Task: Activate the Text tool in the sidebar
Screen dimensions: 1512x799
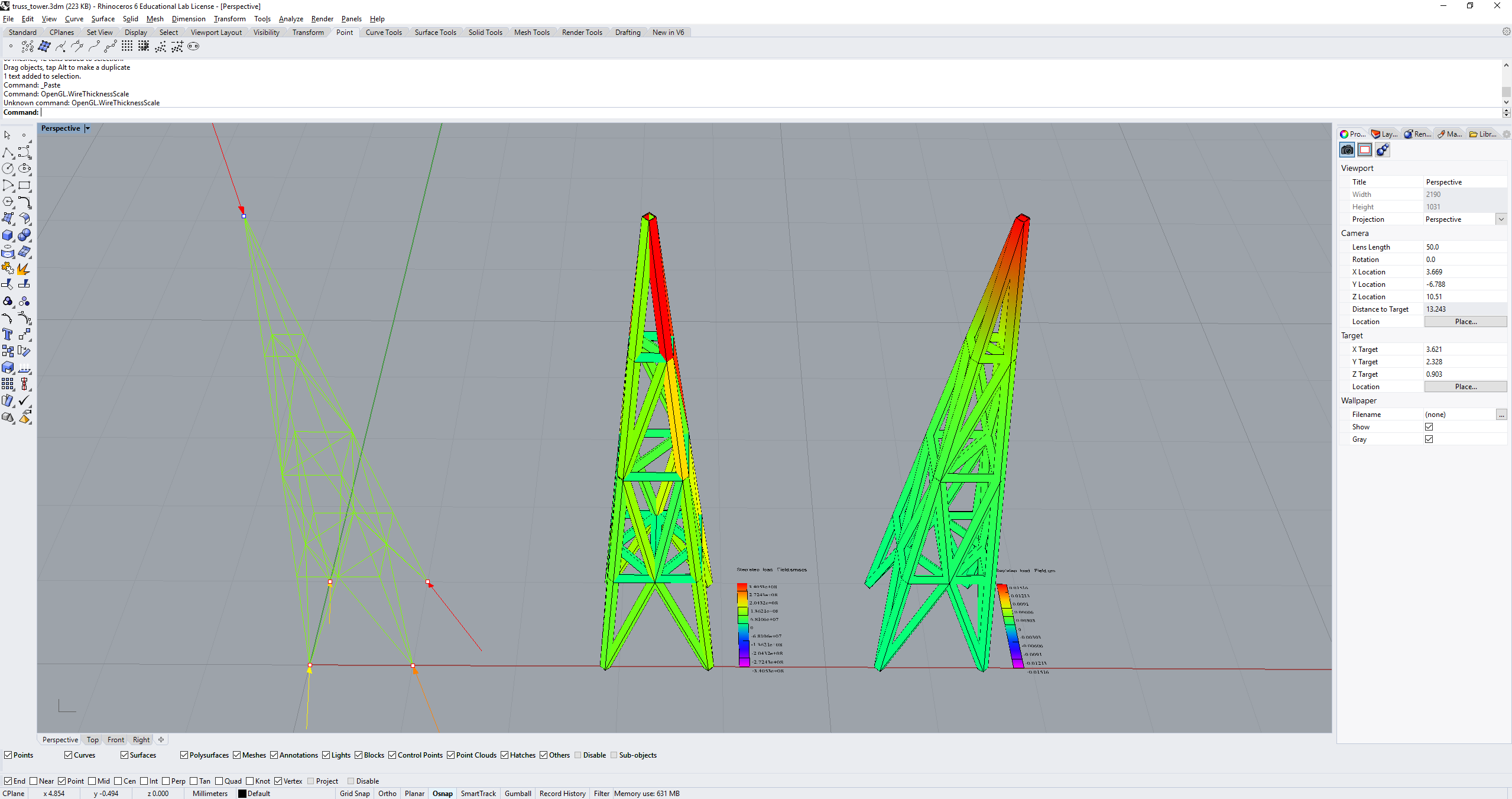Action: pyautogui.click(x=8, y=335)
